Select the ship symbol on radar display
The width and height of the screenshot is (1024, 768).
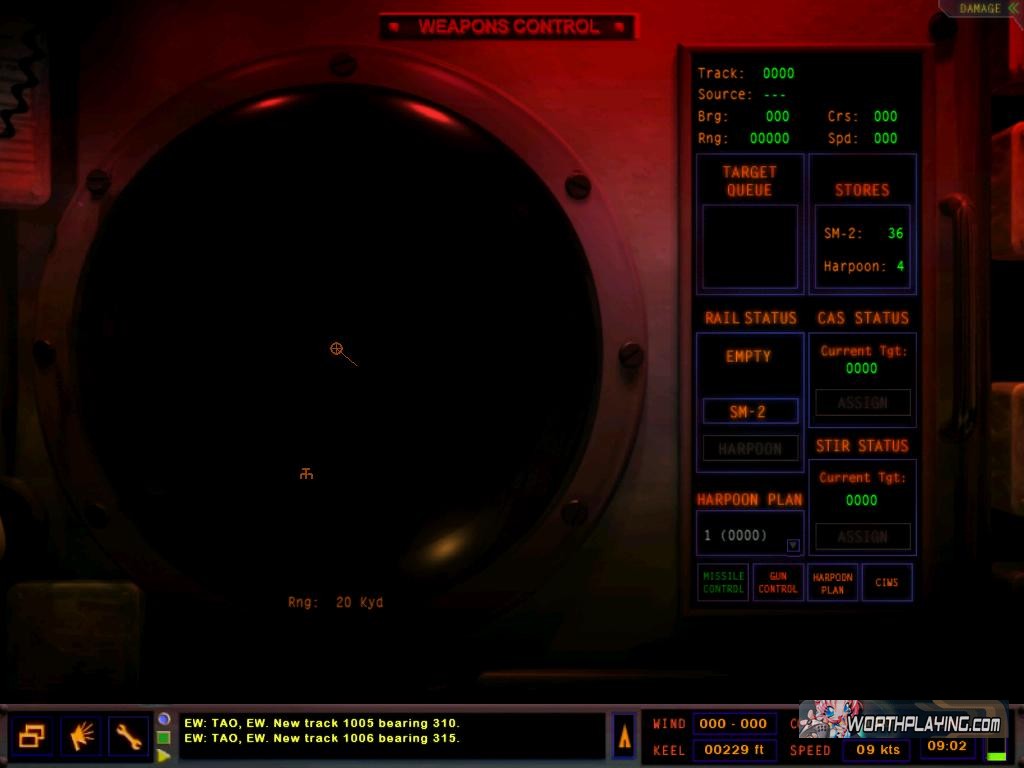[306, 474]
